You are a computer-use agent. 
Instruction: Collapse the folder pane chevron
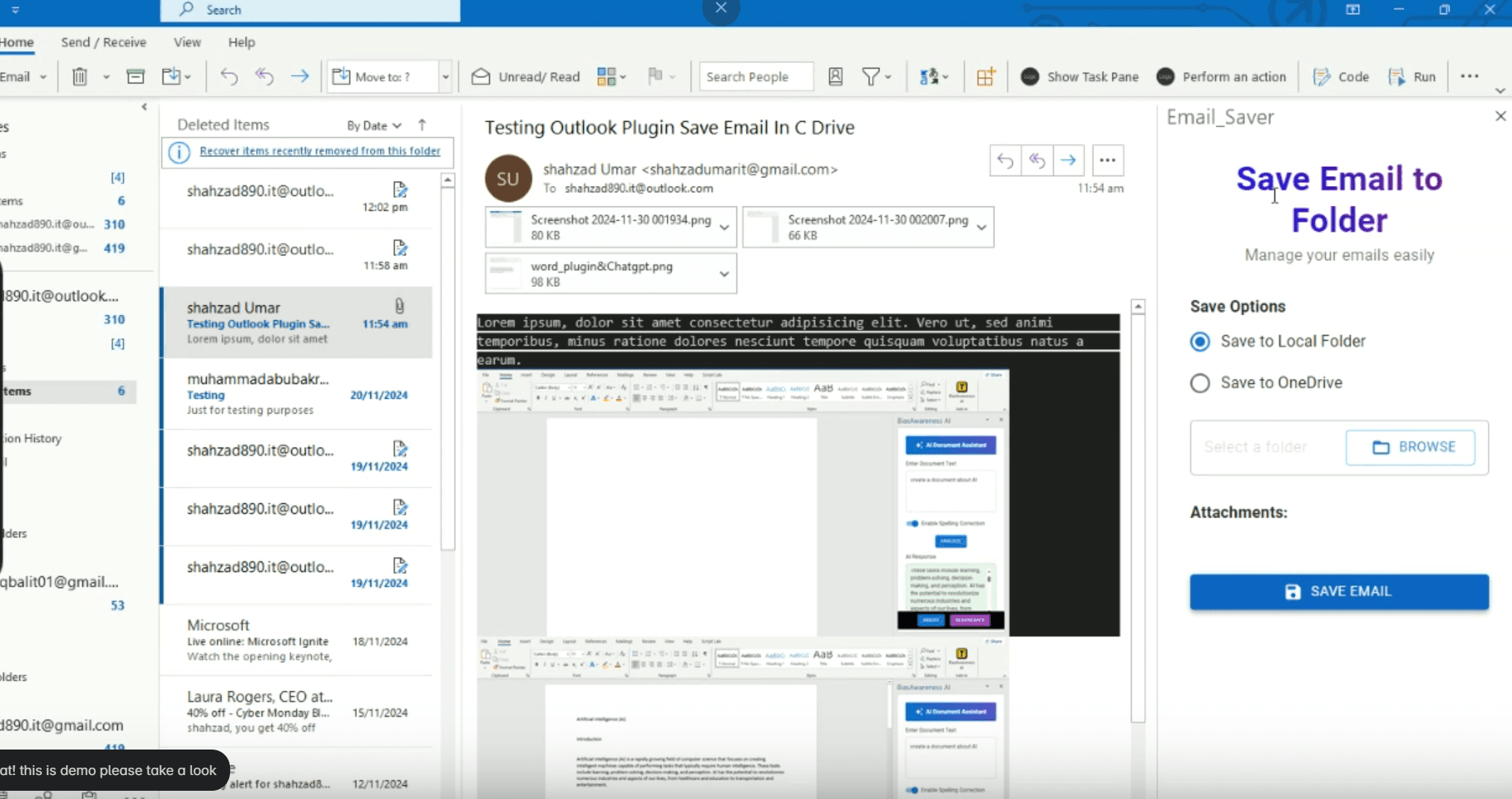[x=144, y=106]
